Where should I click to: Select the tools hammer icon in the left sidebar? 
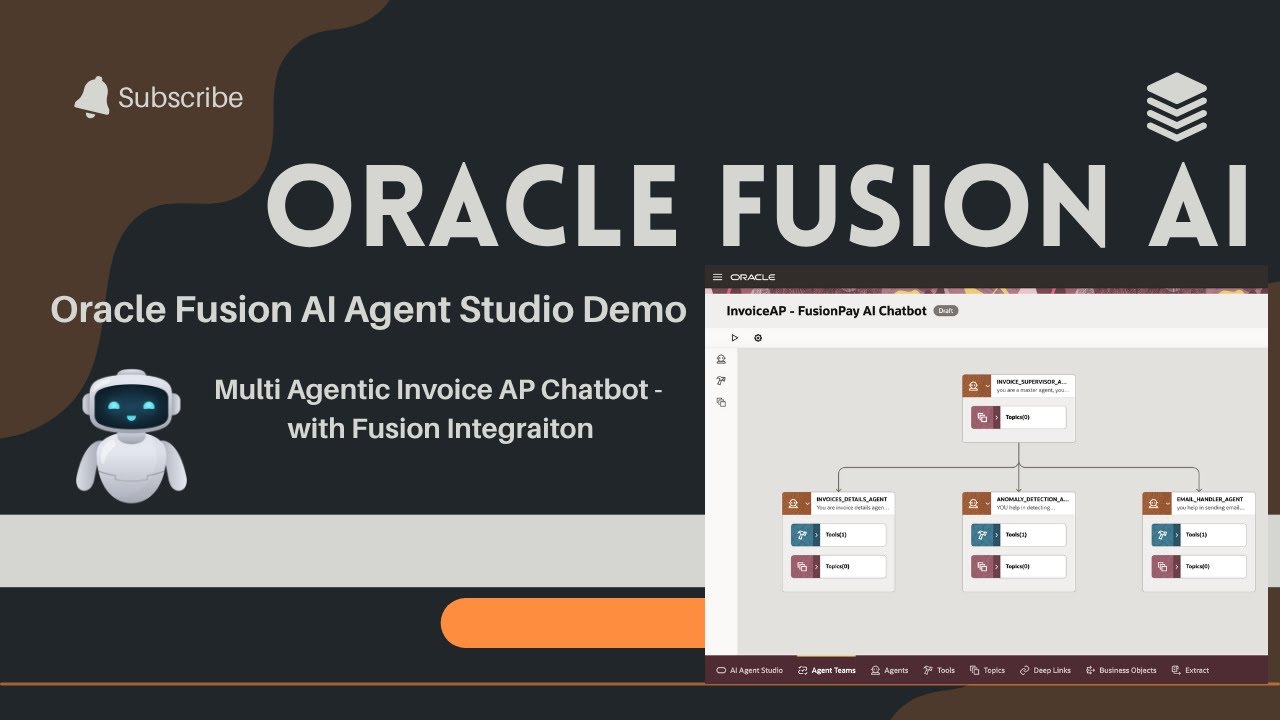point(721,381)
